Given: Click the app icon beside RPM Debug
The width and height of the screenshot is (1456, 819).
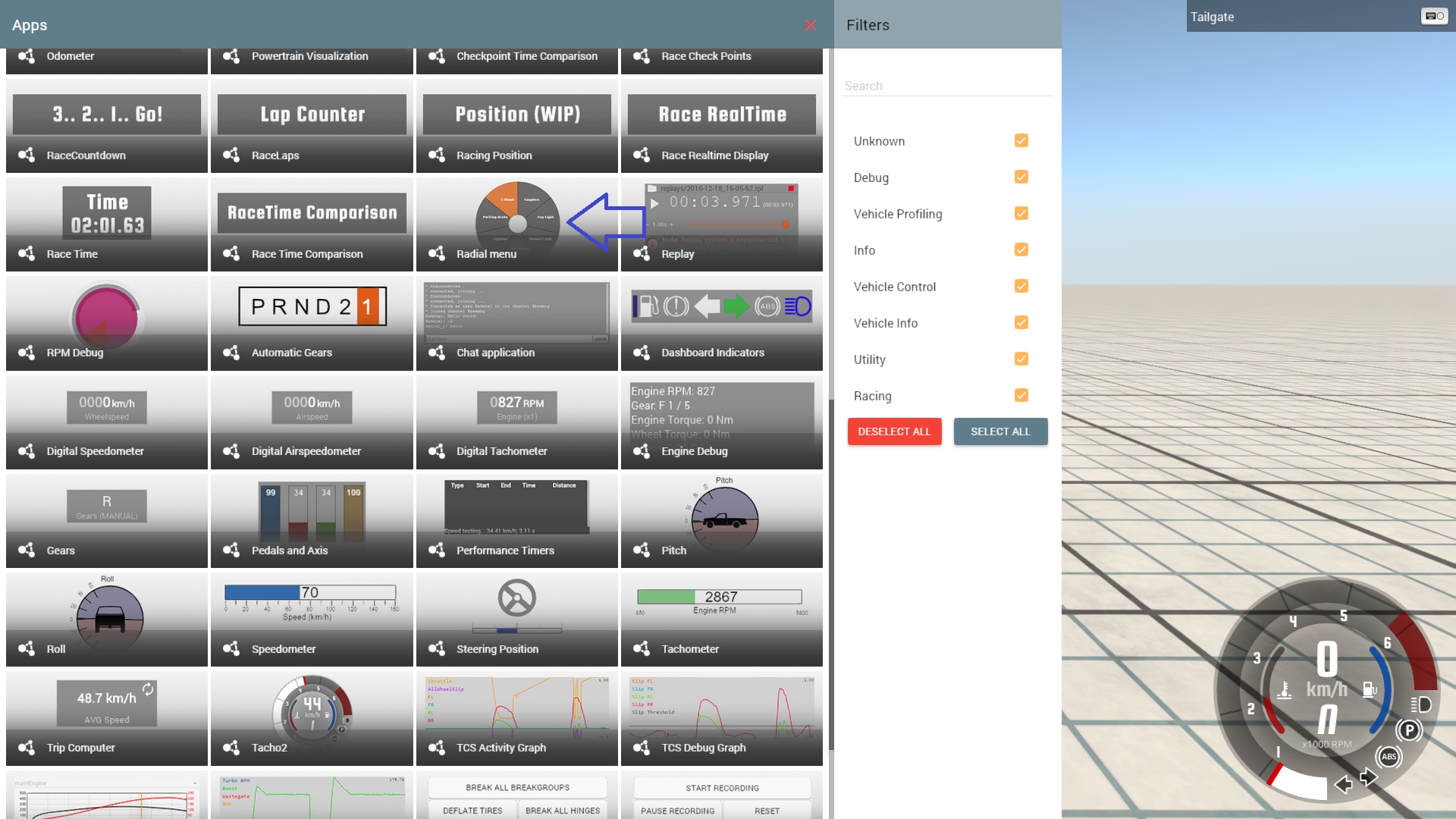Looking at the screenshot, I should pos(27,352).
